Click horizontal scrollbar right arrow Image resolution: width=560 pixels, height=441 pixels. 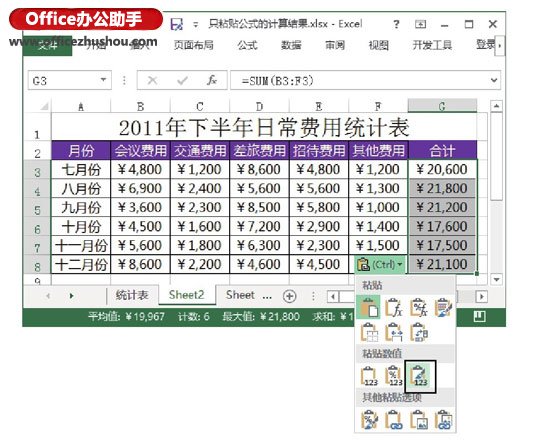481,296
